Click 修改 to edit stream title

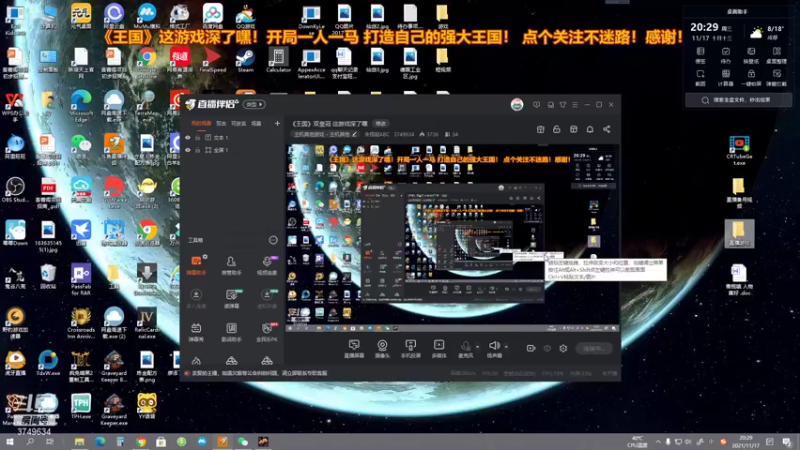point(381,123)
